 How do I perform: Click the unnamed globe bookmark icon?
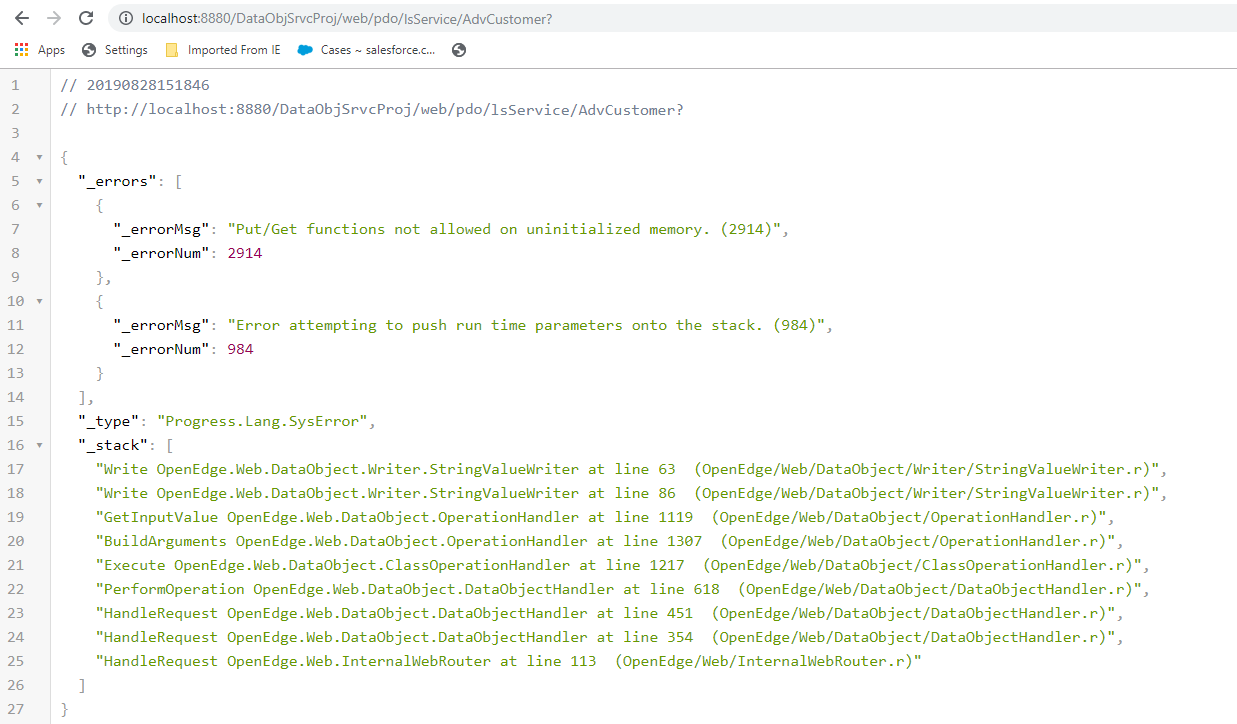coord(459,50)
